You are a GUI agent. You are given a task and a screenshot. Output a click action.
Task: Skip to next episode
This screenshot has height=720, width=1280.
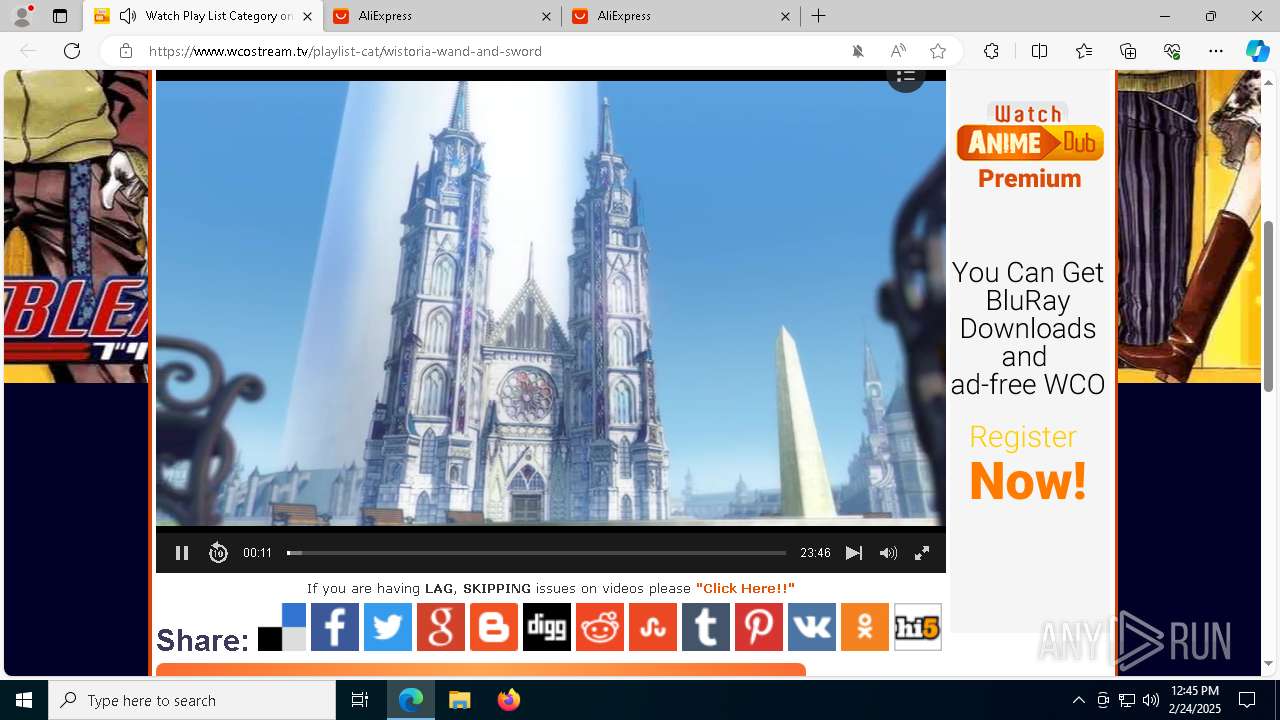click(x=853, y=553)
